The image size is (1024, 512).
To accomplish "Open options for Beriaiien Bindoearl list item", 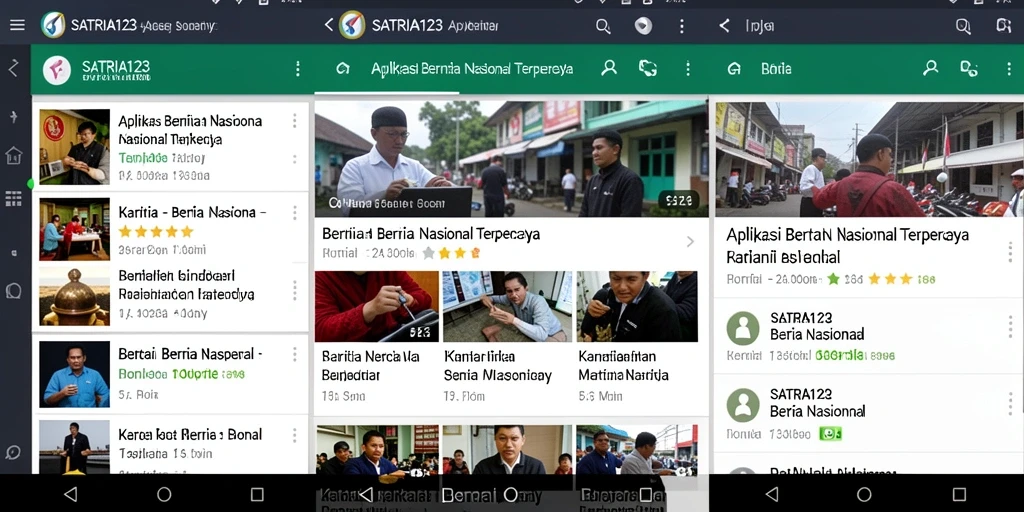I will (295, 290).
